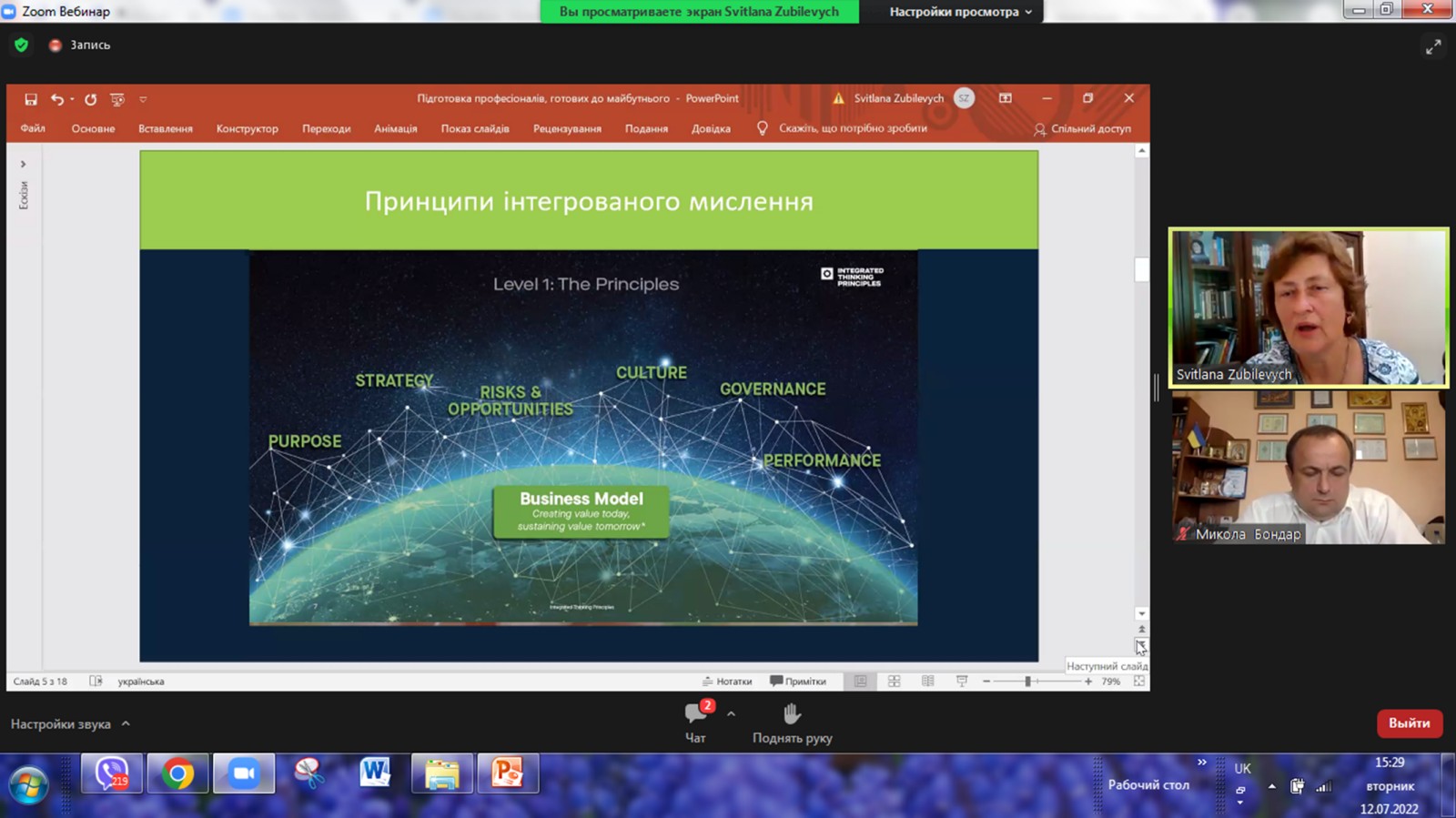Viewport: 1456px width, 818px height.
Task: Click the green encryption shield icon
Action: (x=21, y=45)
